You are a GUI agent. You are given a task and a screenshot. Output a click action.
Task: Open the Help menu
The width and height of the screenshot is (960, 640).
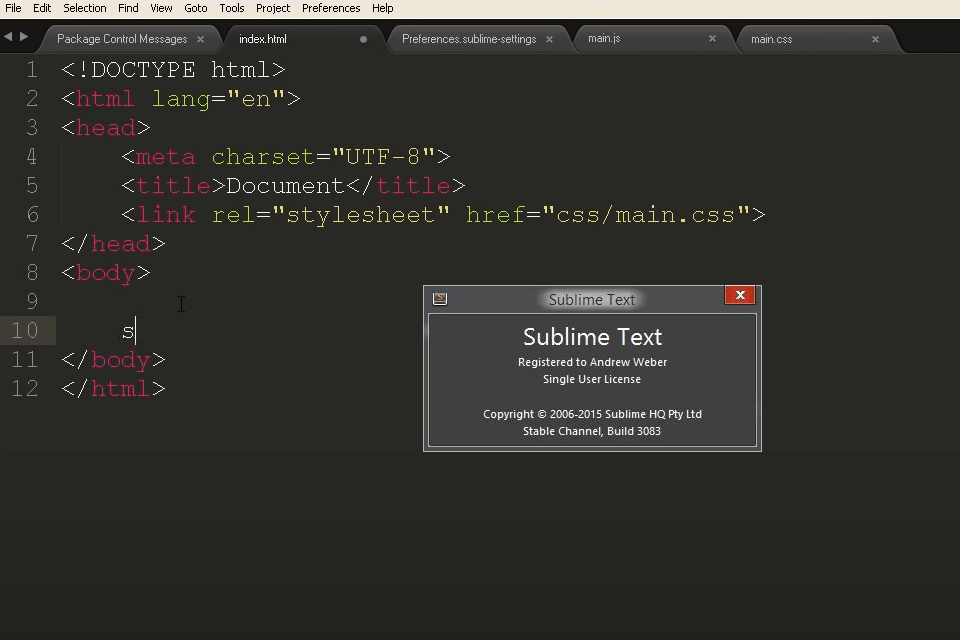[x=383, y=8]
